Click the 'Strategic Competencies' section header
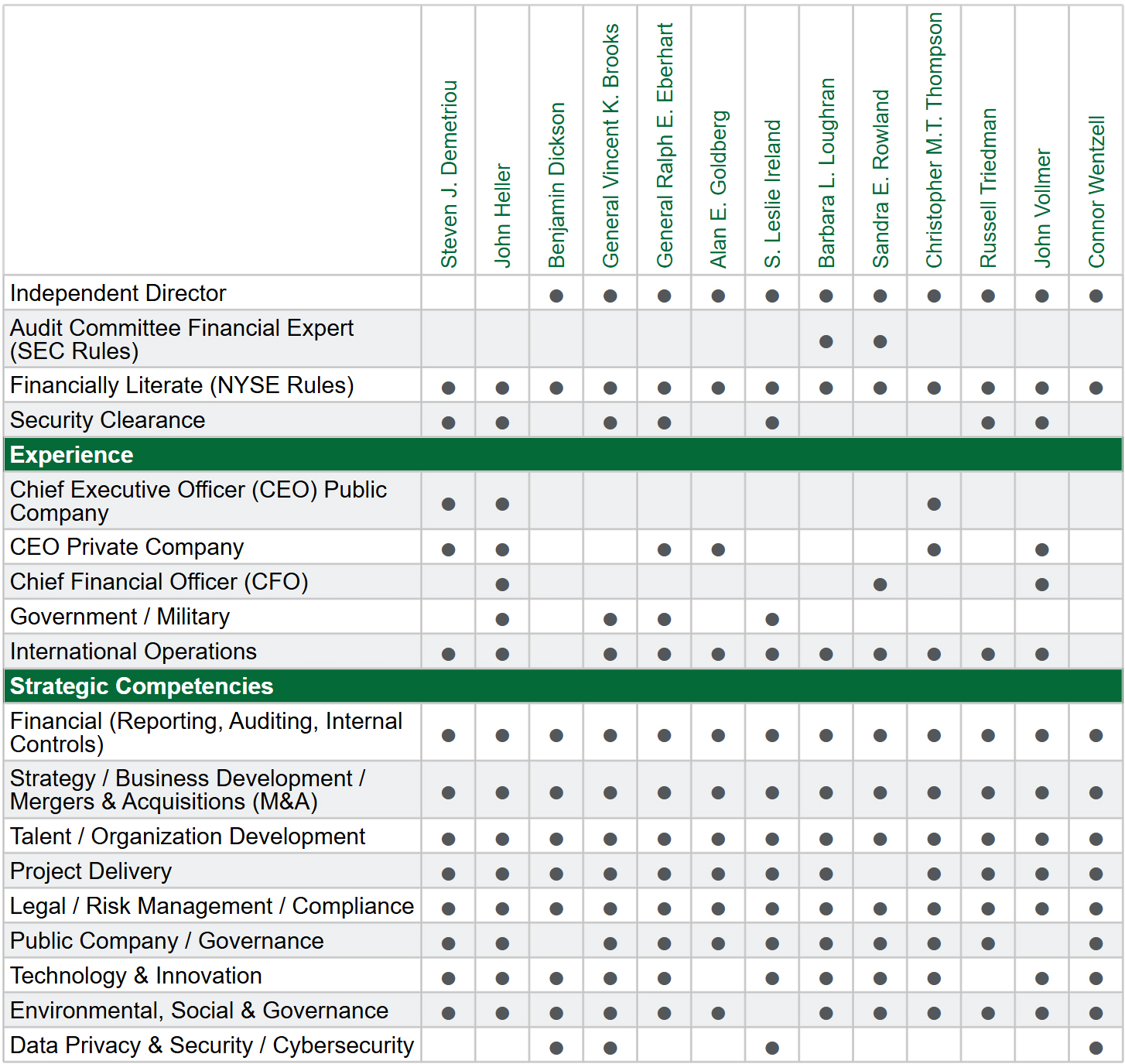The height and width of the screenshot is (1064, 1125). click(x=562, y=686)
